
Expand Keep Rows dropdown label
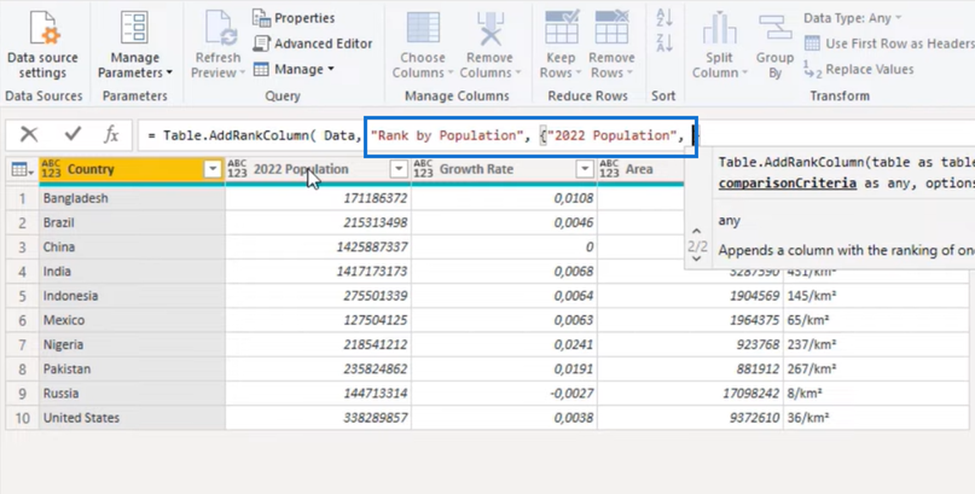pyautogui.click(x=560, y=65)
